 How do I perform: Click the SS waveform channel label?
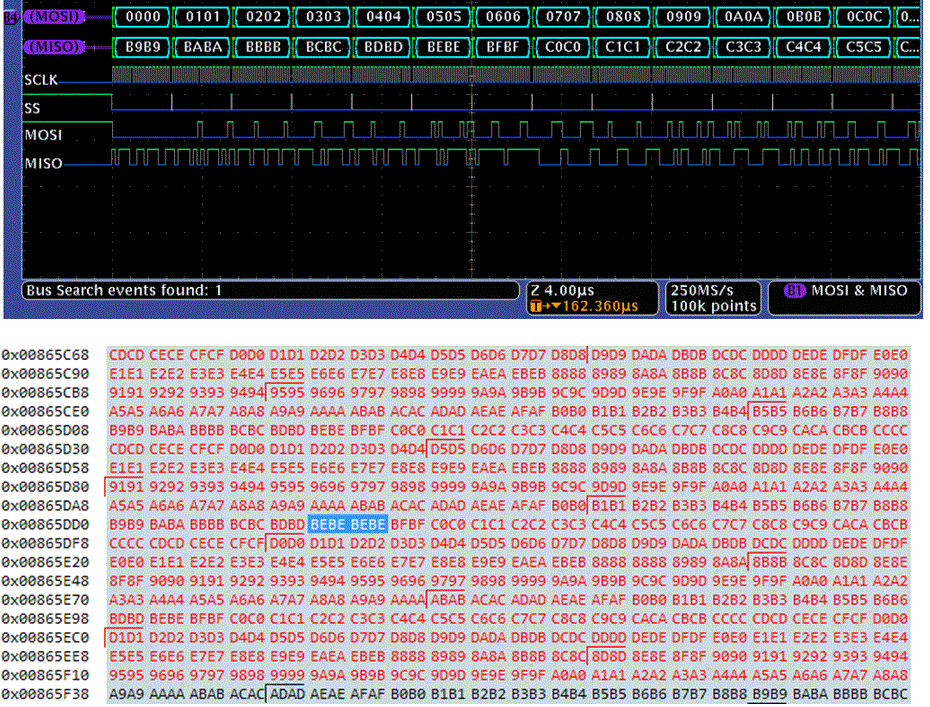pyautogui.click(x=32, y=108)
